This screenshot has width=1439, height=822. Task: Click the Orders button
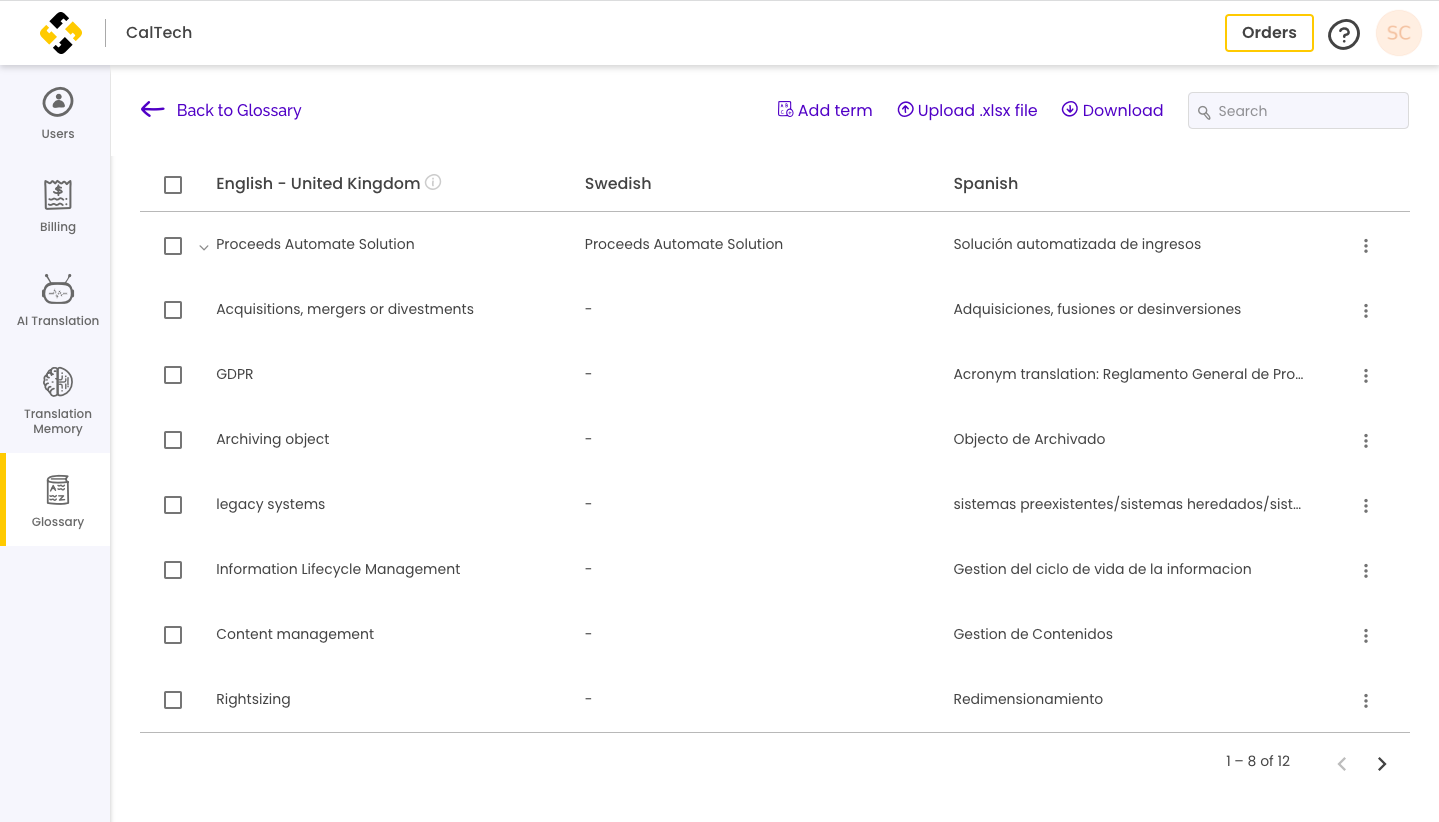click(x=1269, y=33)
